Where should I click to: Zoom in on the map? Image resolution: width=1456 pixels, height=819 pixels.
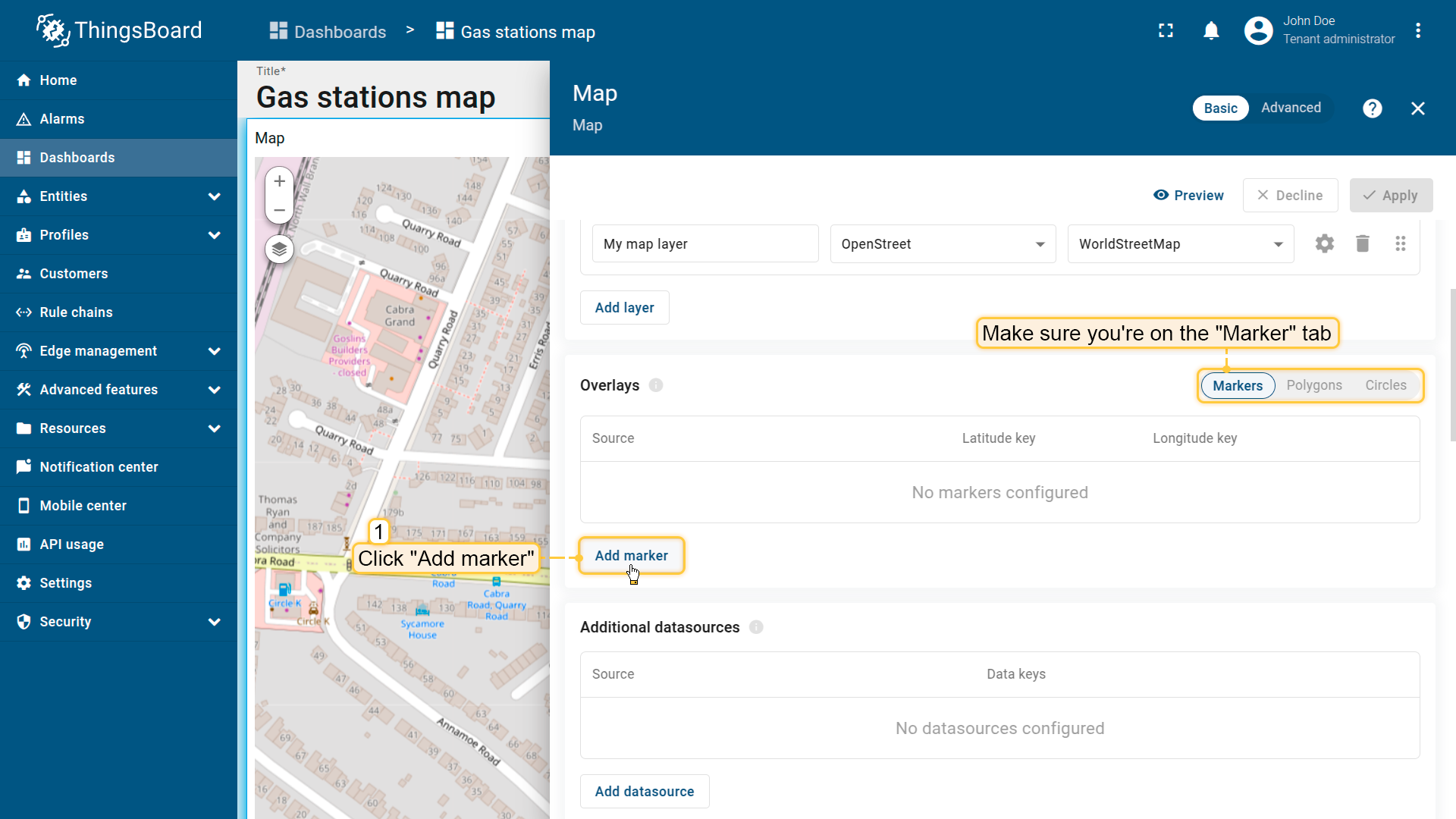[279, 181]
